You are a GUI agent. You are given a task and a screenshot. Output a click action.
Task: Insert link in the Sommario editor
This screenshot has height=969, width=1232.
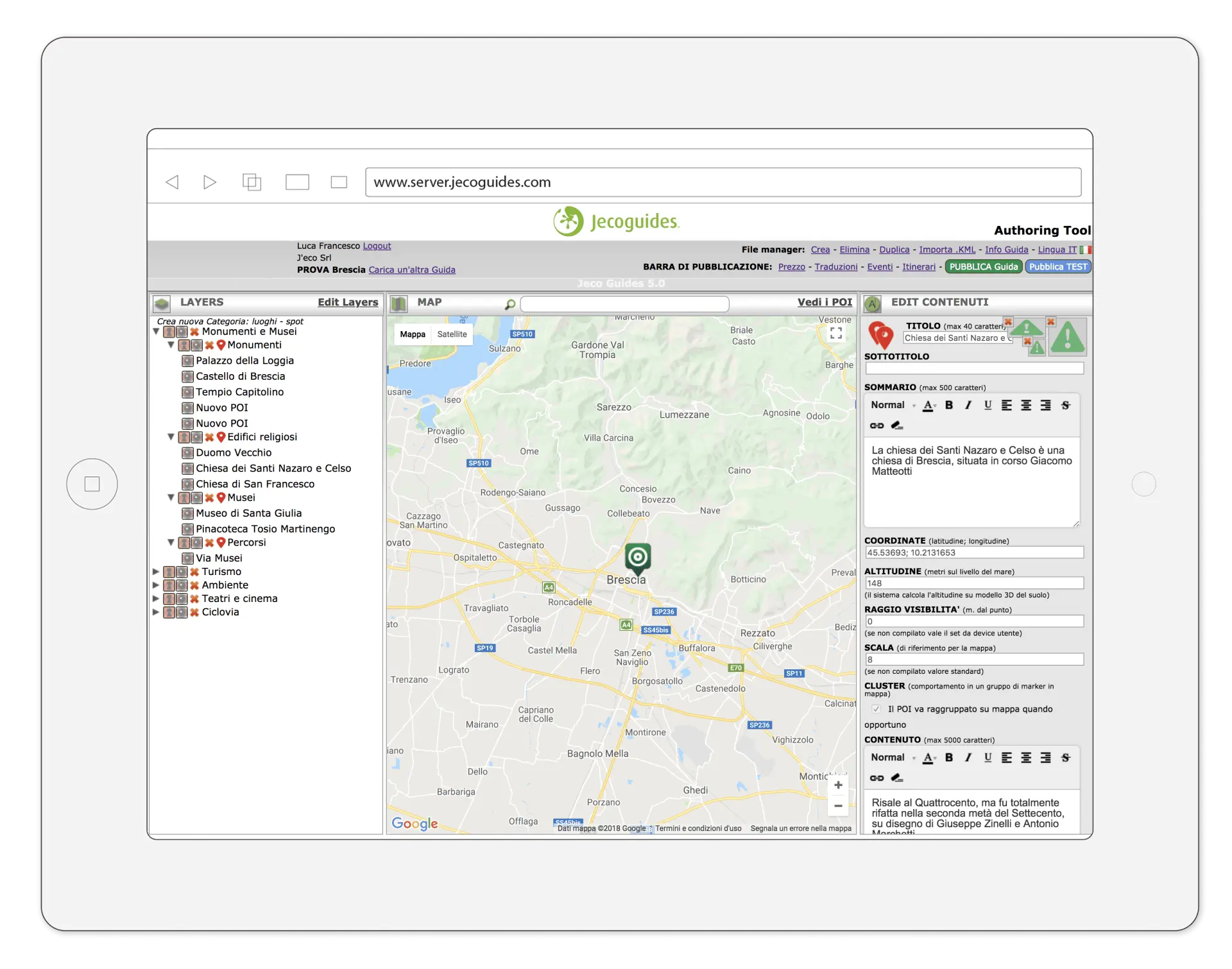click(x=877, y=425)
